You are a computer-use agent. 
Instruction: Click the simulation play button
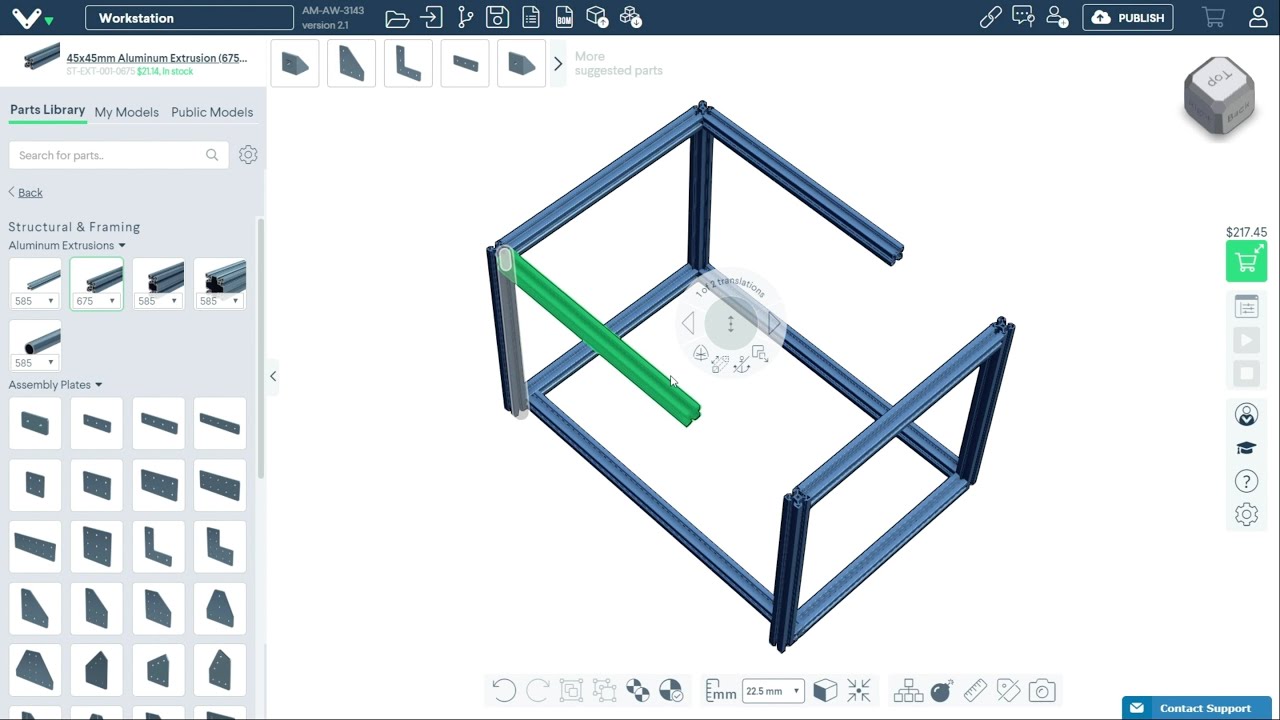(x=1246, y=340)
